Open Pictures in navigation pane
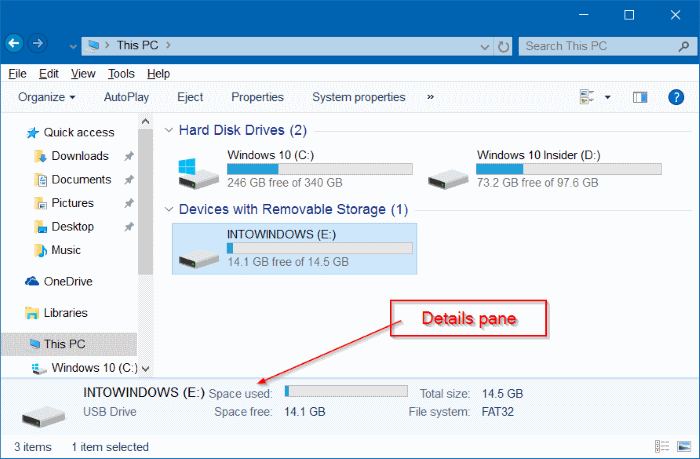The height and width of the screenshot is (459, 700). (x=64, y=203)
